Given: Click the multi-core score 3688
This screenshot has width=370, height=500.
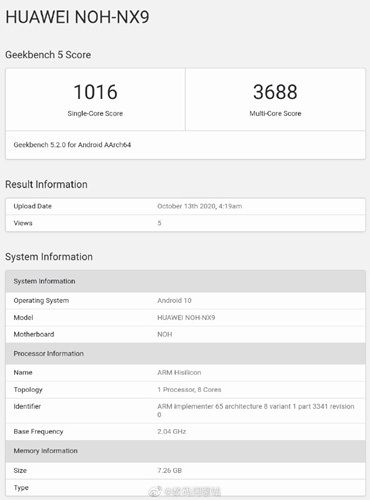Looking at the screenshot, I should tap(275, 92).
